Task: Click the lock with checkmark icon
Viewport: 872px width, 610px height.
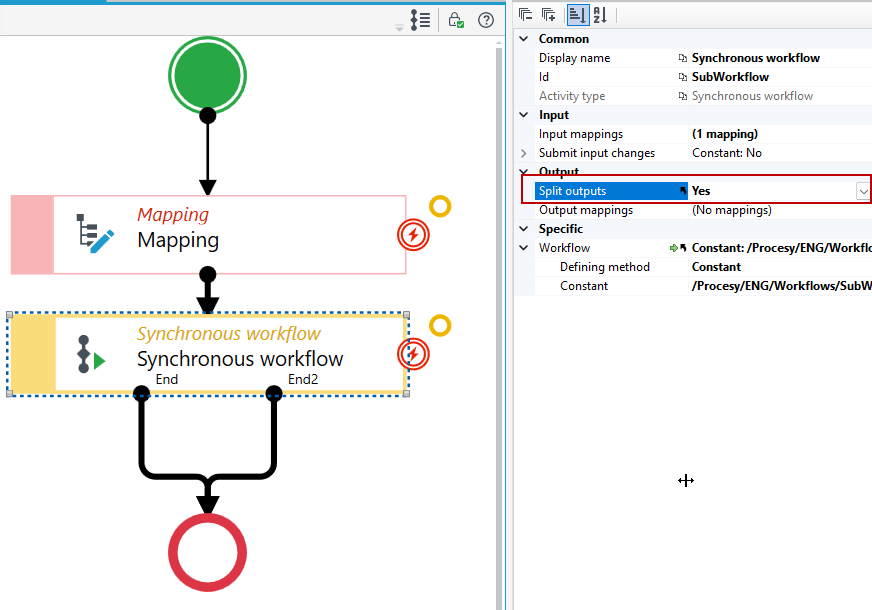Action: pyautogui.click(x=456, y=20)
